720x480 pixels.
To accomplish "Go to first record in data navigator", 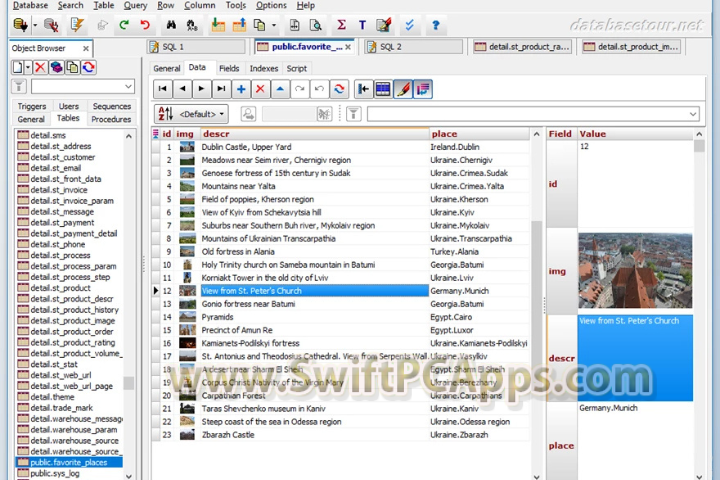I will (x=163, y=89).
